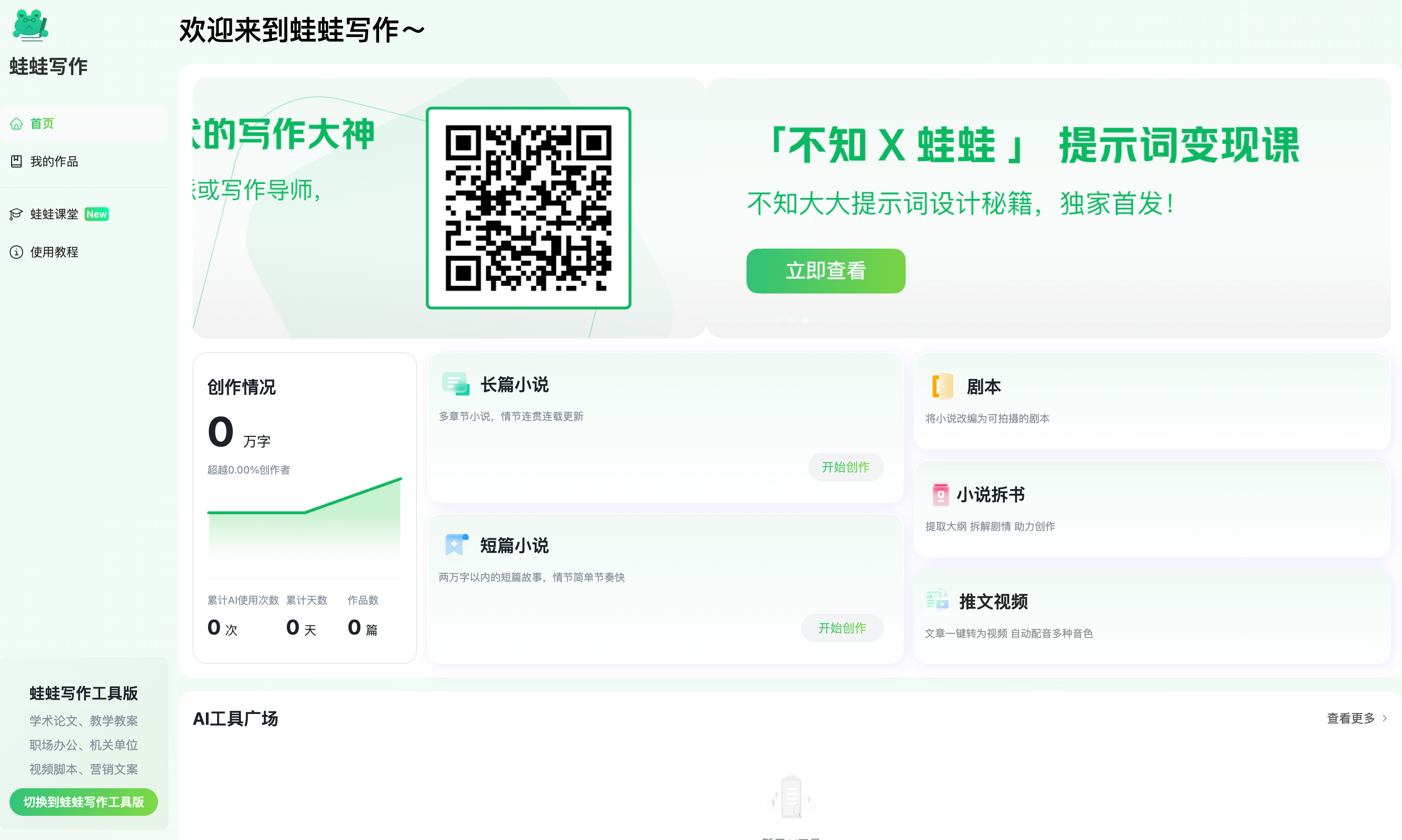Click the New badge next to 蛙蛙课堂
The height and width of the screenshot is (840, 1402).
click(x=96, y=214)
